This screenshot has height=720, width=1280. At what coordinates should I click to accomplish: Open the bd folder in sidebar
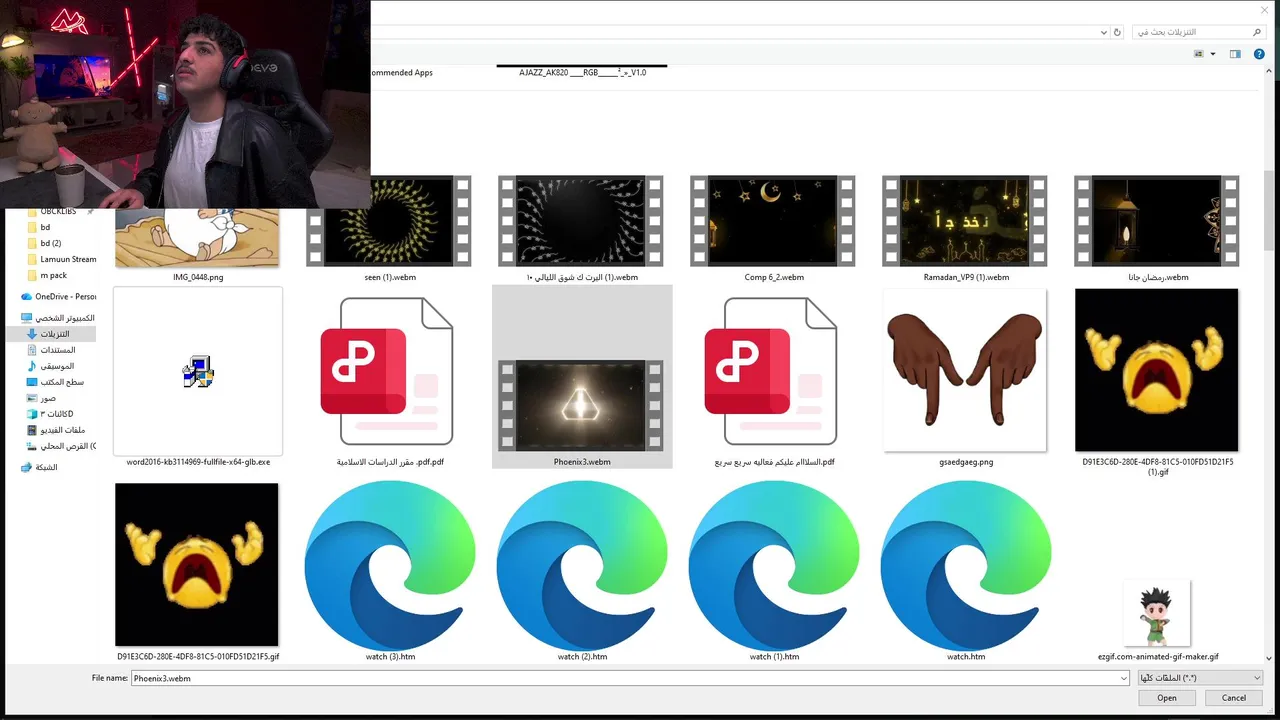45,227
